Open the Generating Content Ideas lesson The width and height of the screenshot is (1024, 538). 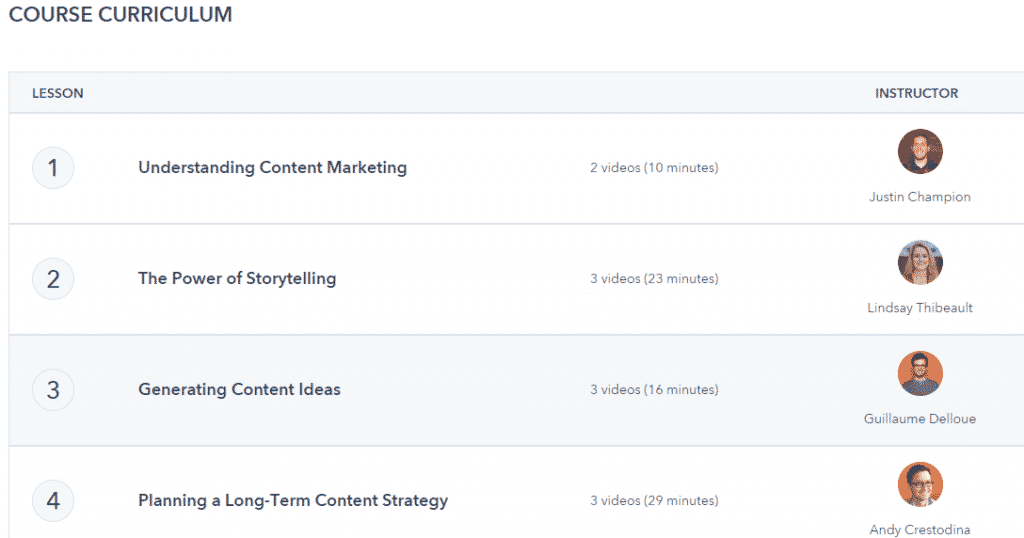pos(239,390)
